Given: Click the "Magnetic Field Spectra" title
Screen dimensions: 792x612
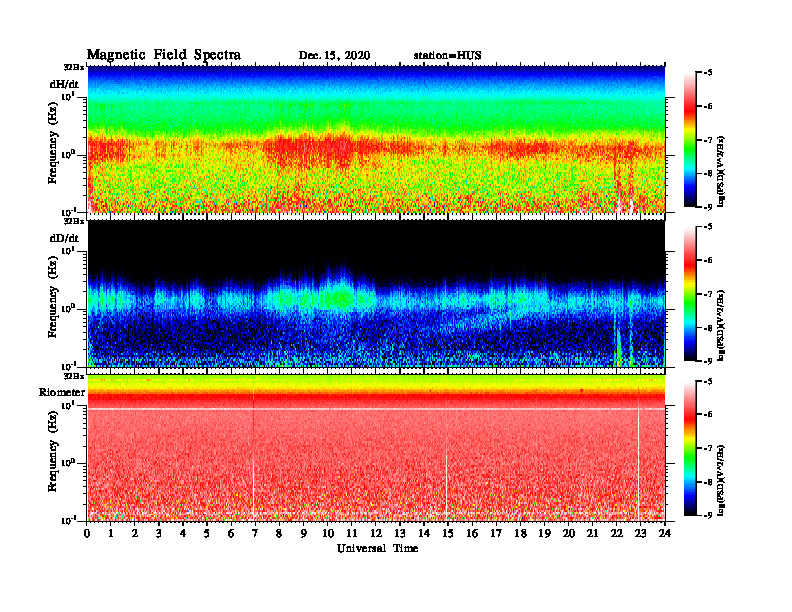Looking at the screenshot, I should [164, 55].
